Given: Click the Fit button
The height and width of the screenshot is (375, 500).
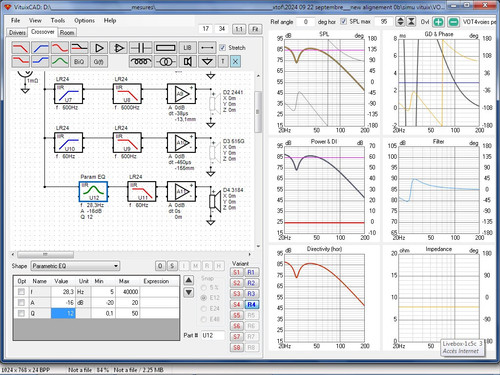Looking at the screenshot, I should pos(255,29).
